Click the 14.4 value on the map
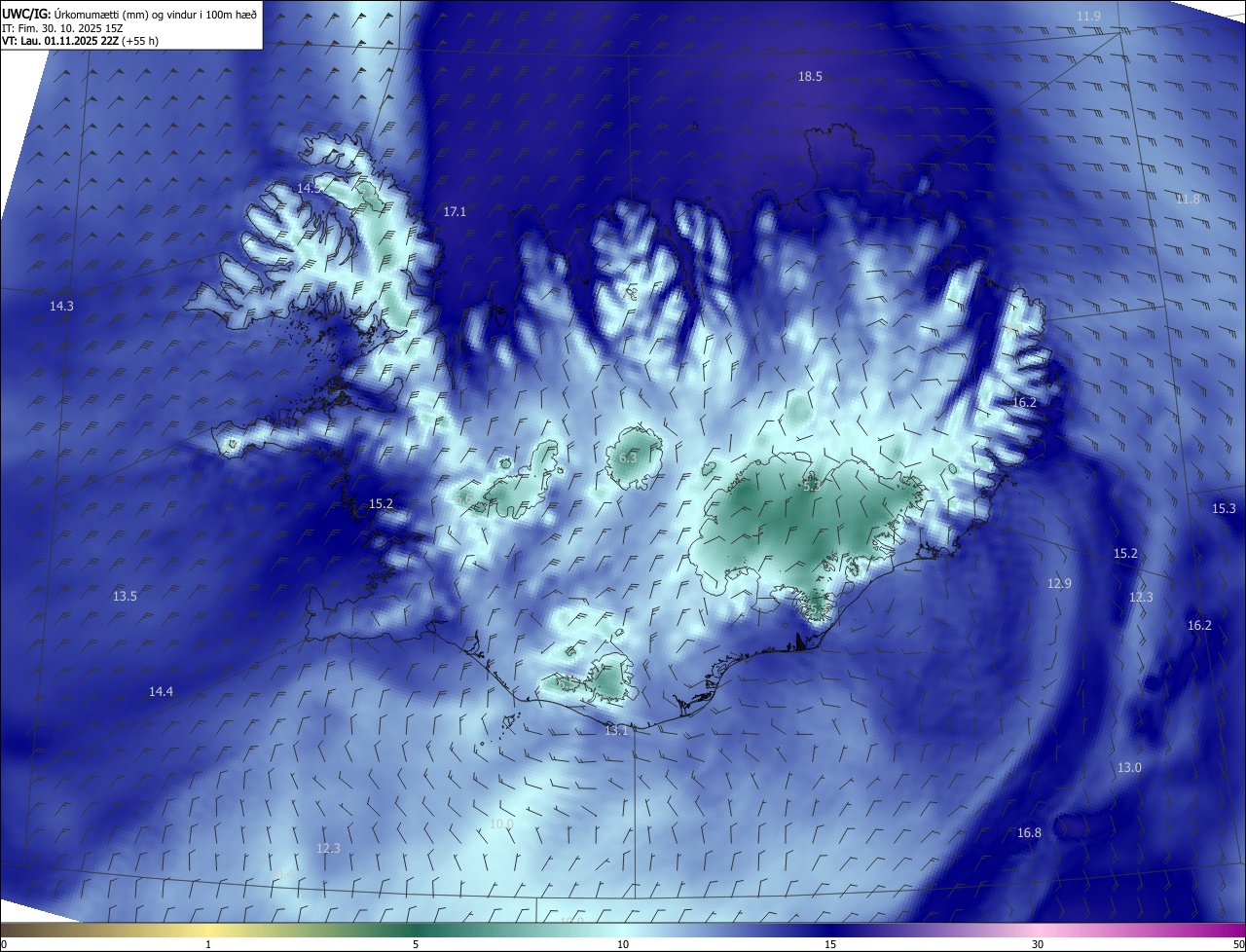This screenshot has height=952, width=1246. 161,691
